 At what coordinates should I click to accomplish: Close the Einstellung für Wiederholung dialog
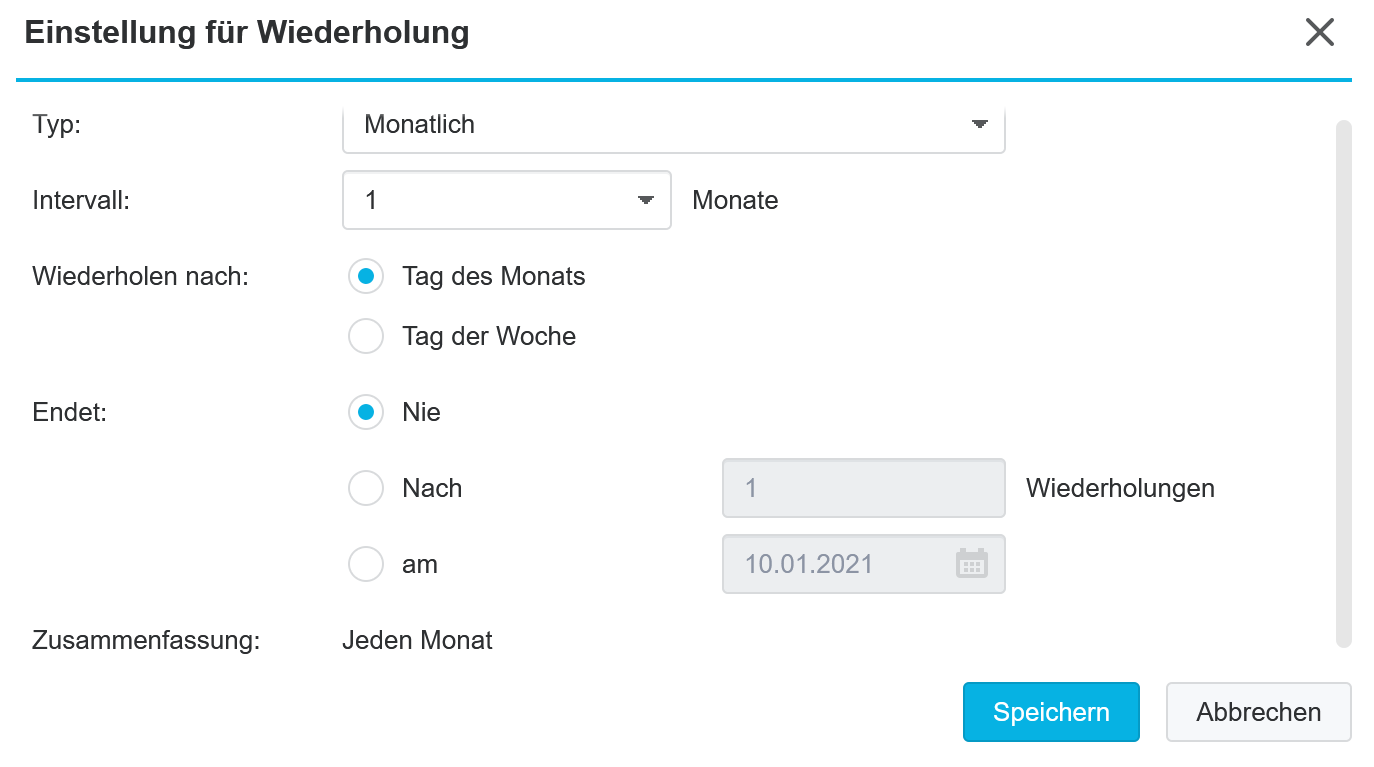(1320, 32)
